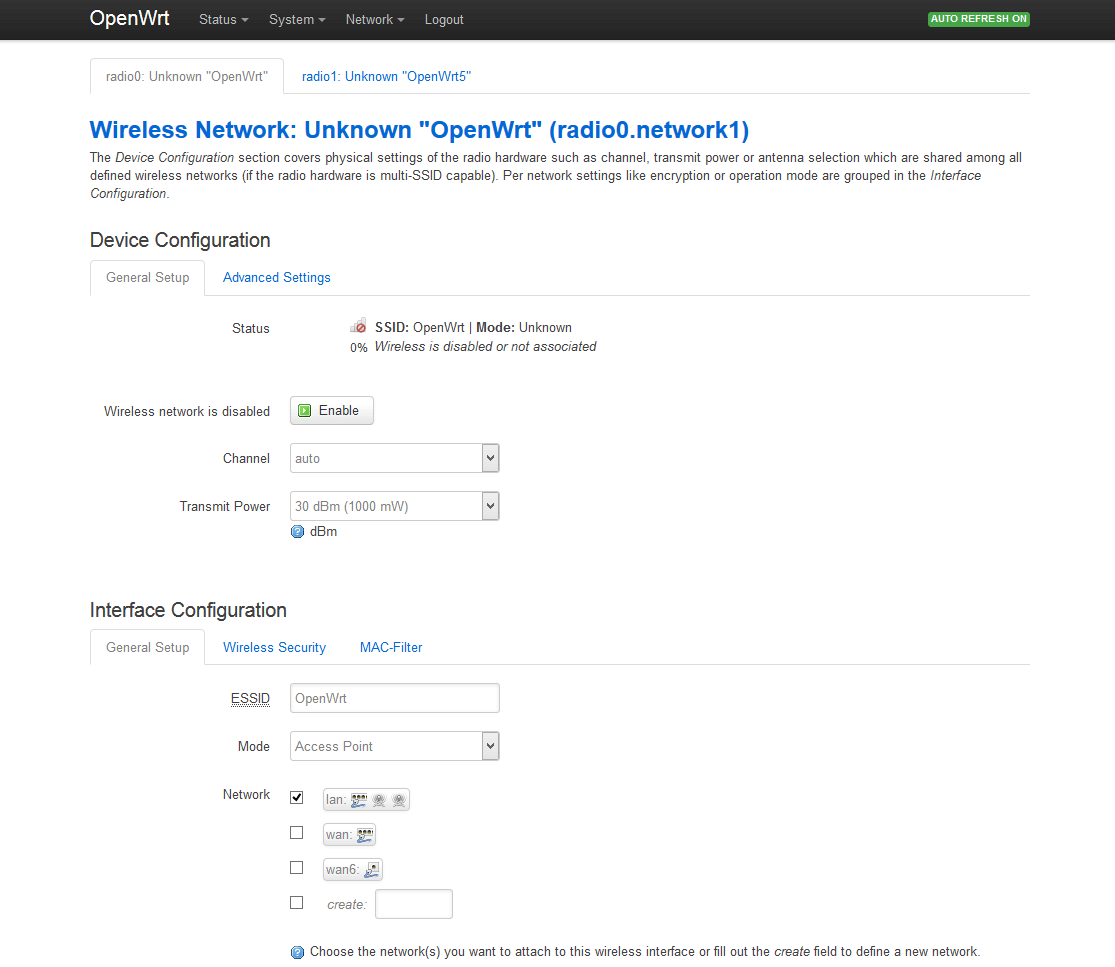Check the wan network checkbox
This screenshot has width=1115, height=967.
(296, 833)
